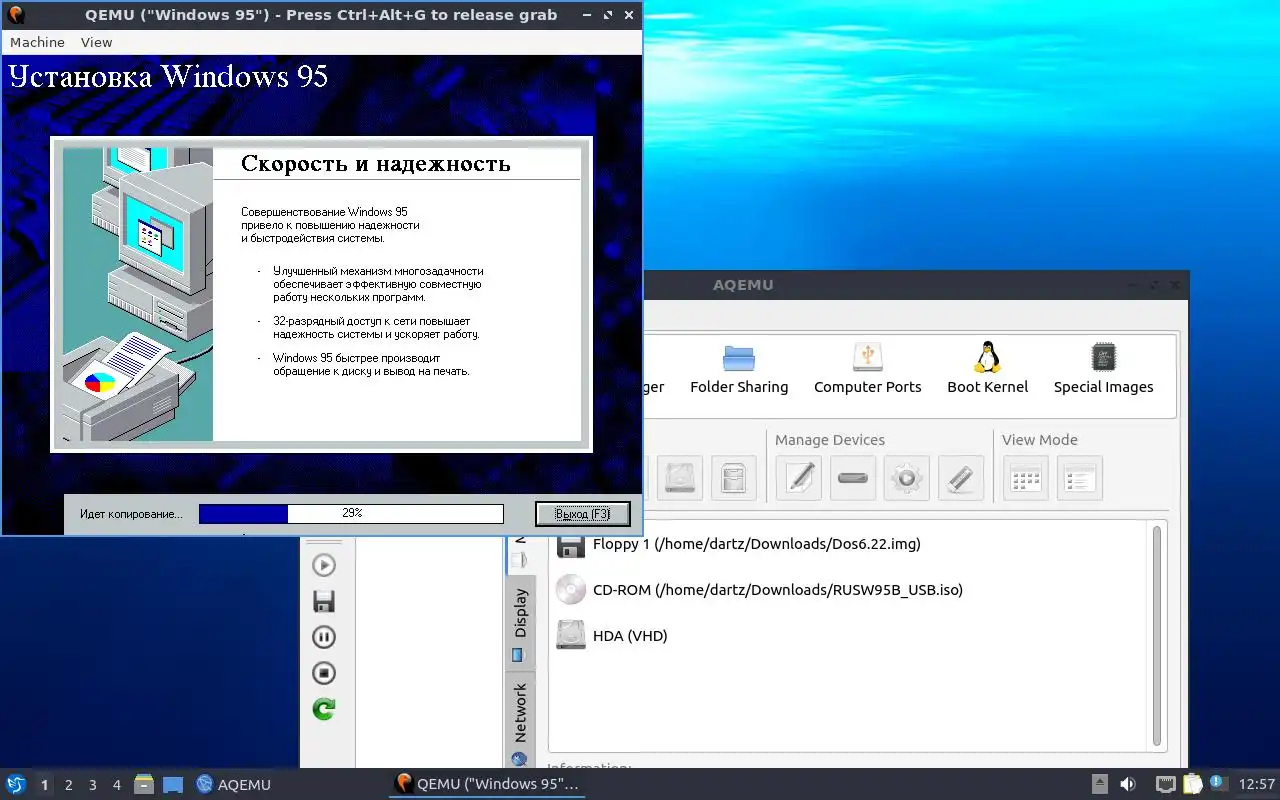Switch to icon grid View Mode

coord(1026,478)
